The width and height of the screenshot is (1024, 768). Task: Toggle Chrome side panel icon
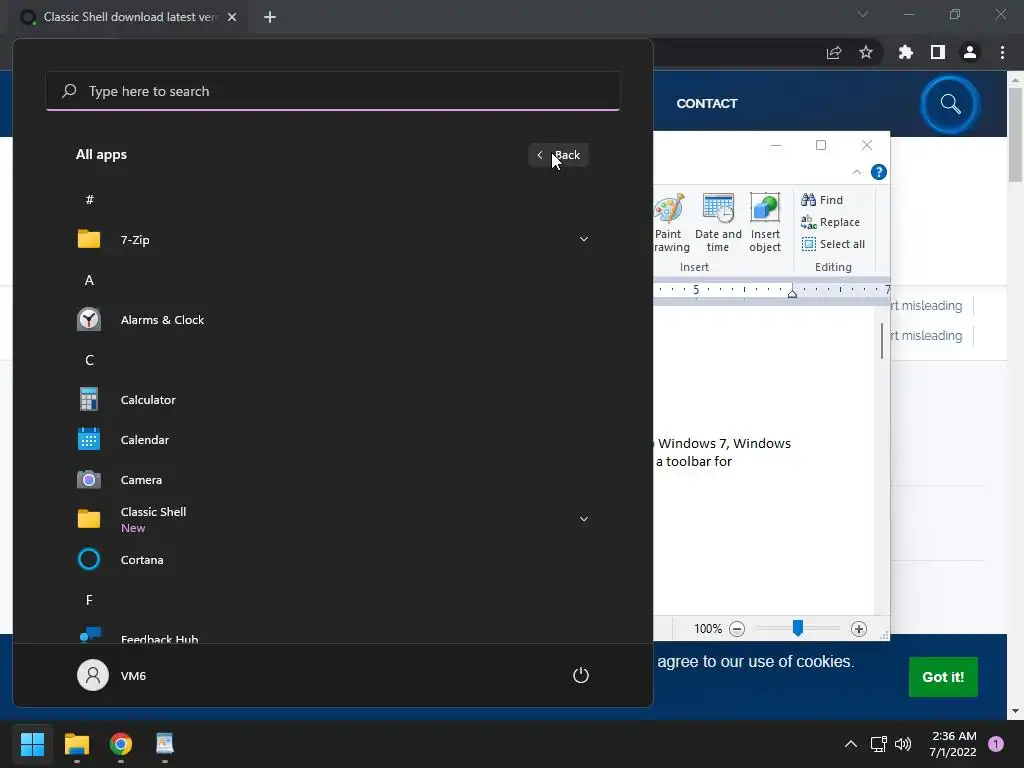pos(938,52)
